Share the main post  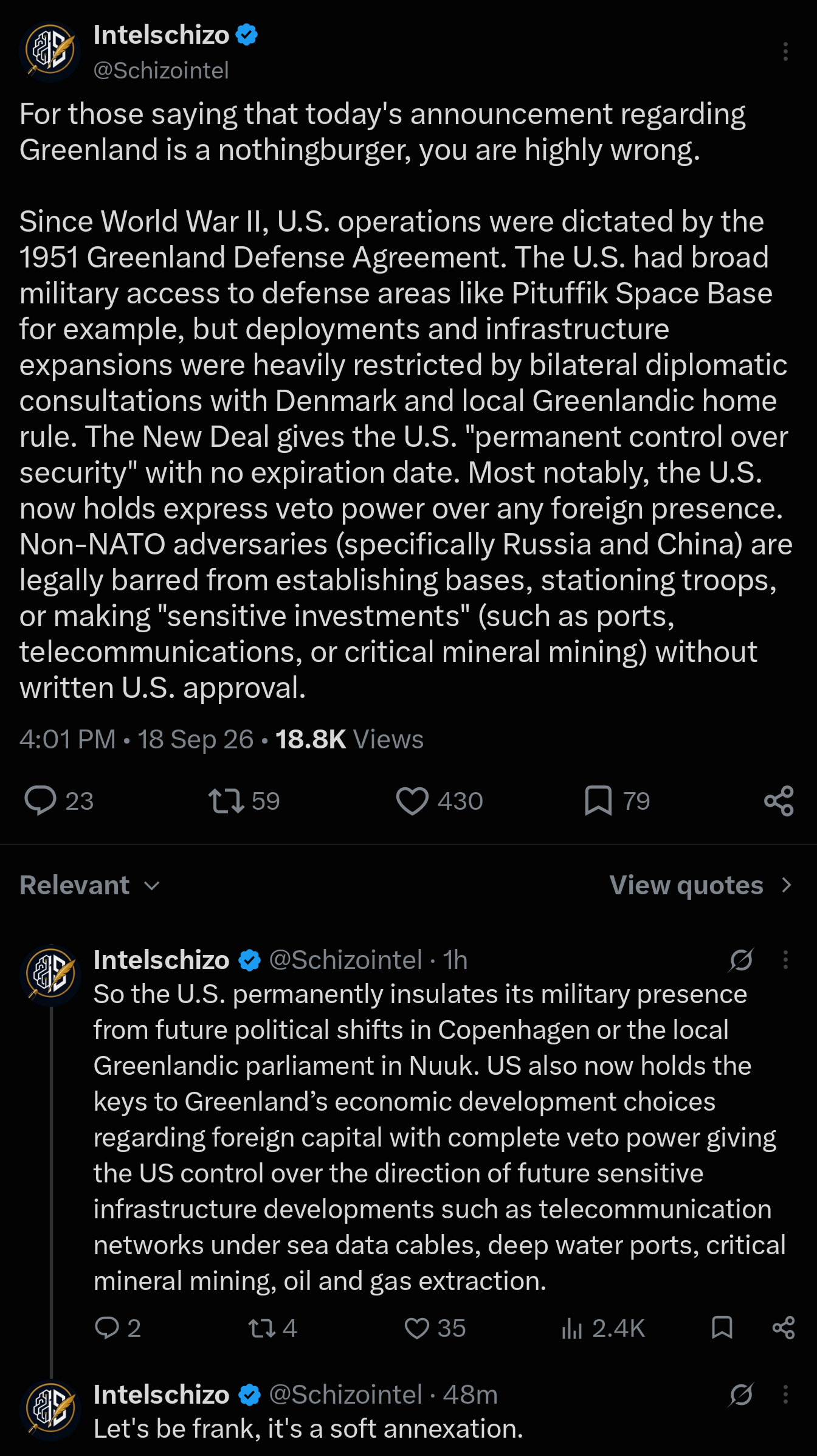(779, 801)
